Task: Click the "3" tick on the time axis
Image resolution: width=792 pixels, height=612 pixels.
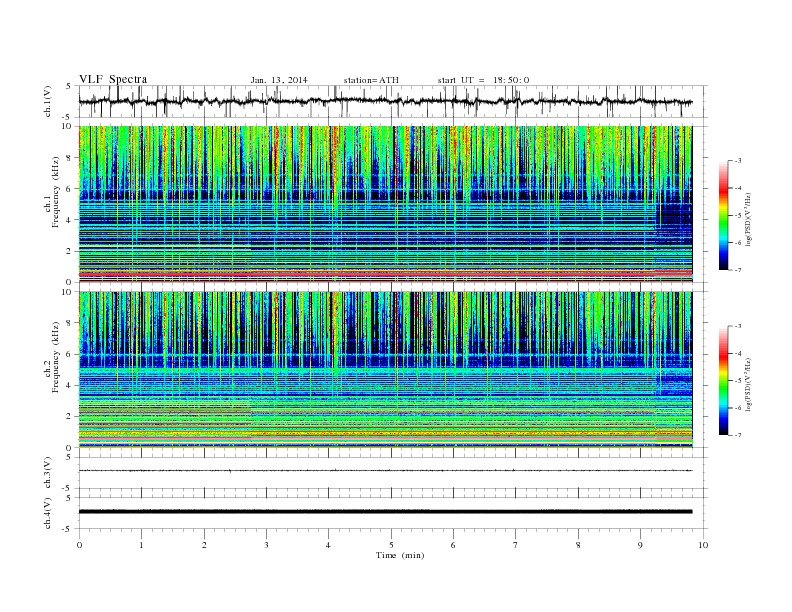Action: (x=266, y=545)
